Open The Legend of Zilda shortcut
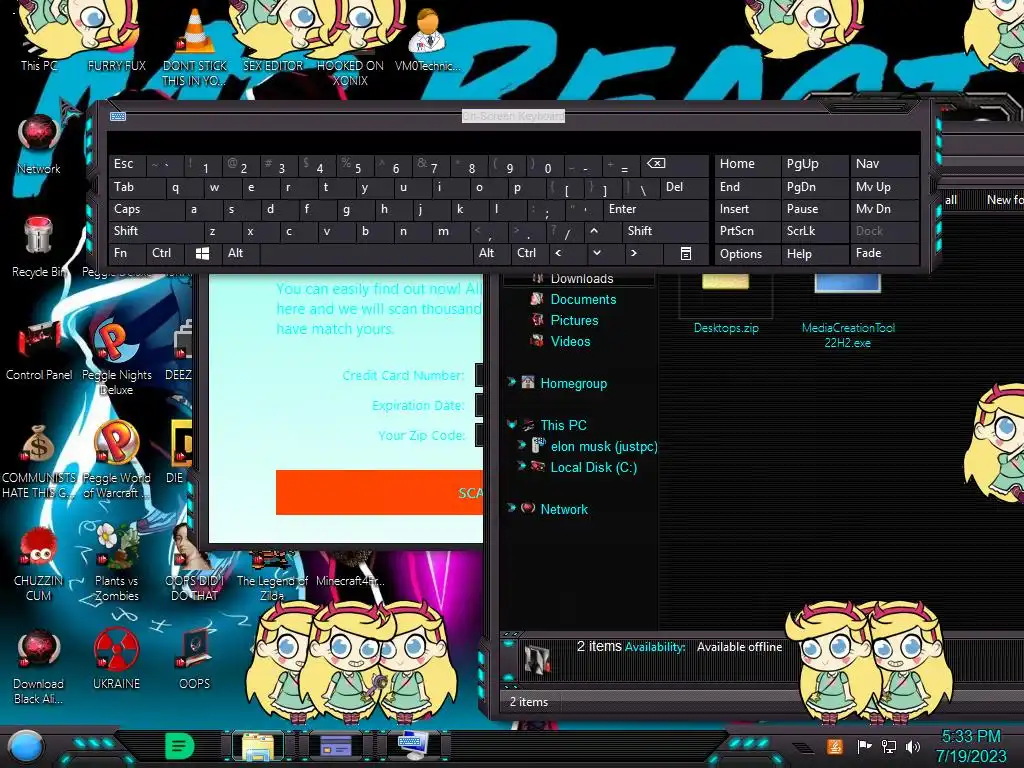Viewport: 1024px width, 768px height. [272, 578]
